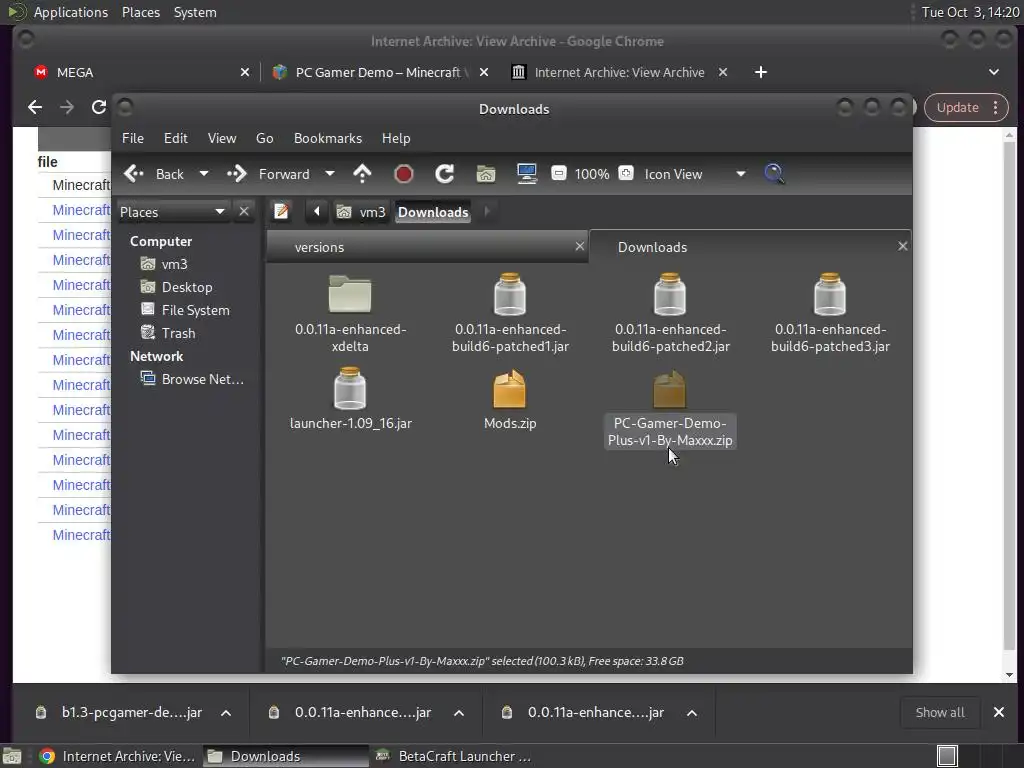Viewport: 1024px width, 768px height.
Task: Switch to BetaCraft Launcher in the taskbar
Action: [454, 756]
